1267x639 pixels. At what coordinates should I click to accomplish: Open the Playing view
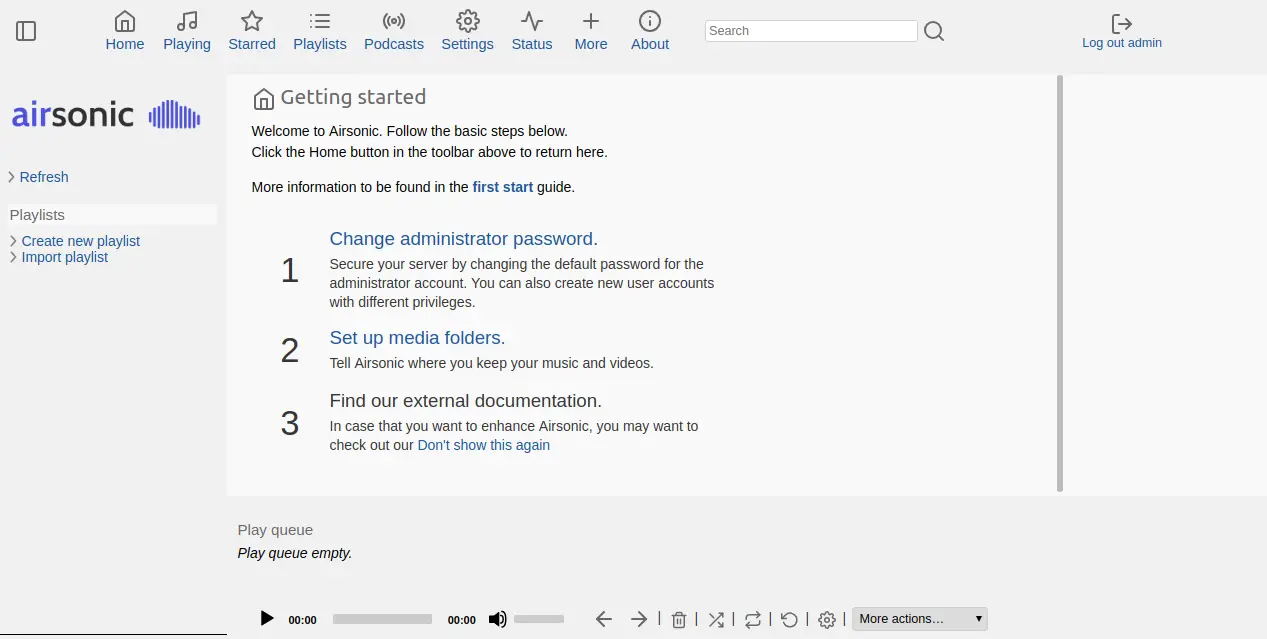[x=187, y=31]
